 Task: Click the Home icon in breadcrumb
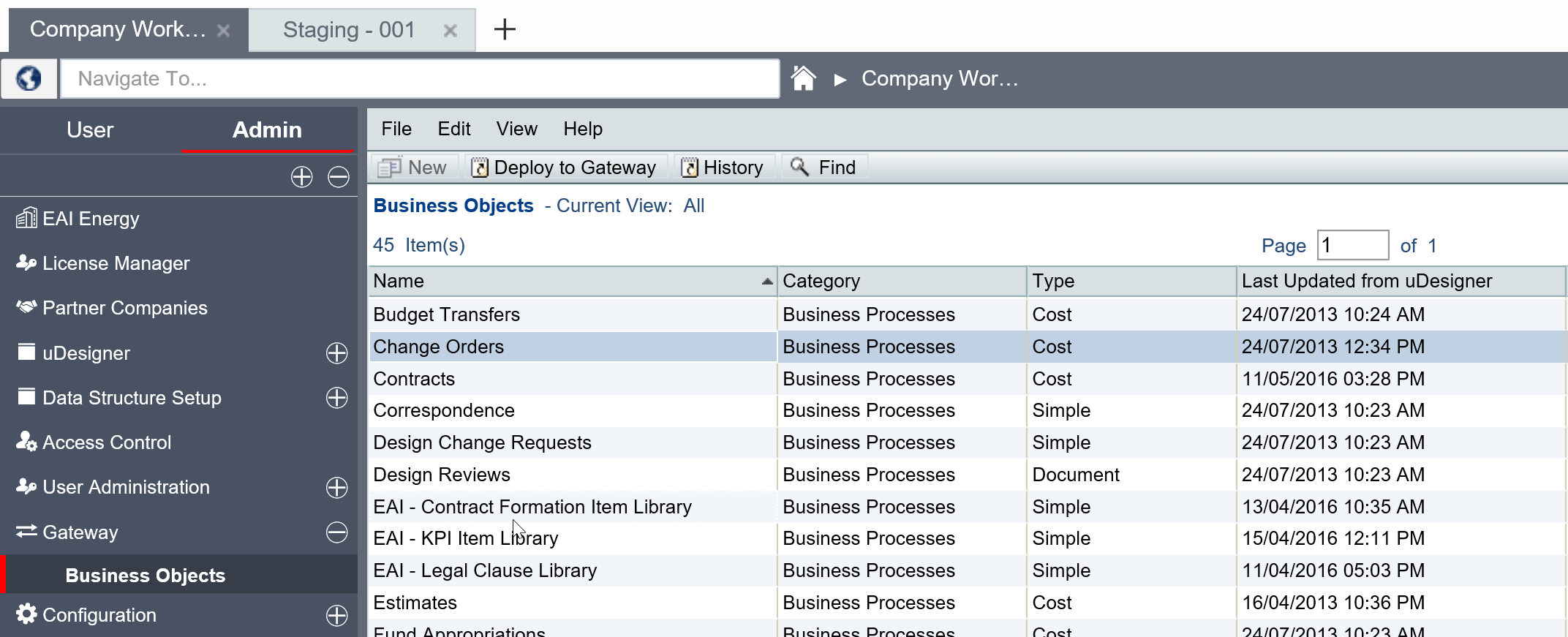pos(803,78)
